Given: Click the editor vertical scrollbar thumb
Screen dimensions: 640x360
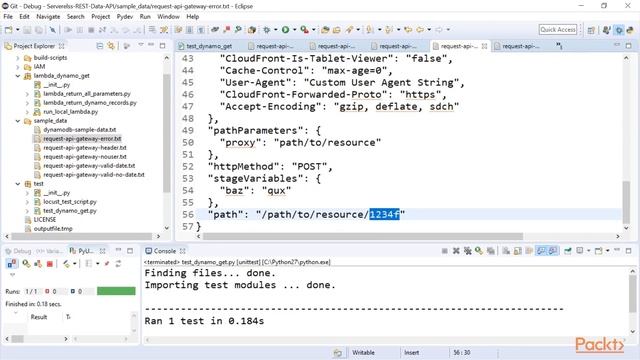Looking at the screenshot, I should tap(626, 201).
